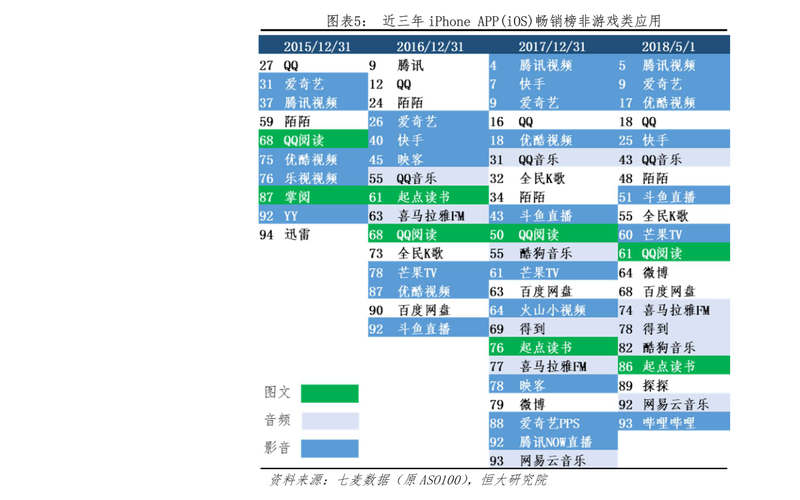Viewport: 800px width, 500px height.
Task: Click the row '31 爱奇艺'
Action: (313, 84)
